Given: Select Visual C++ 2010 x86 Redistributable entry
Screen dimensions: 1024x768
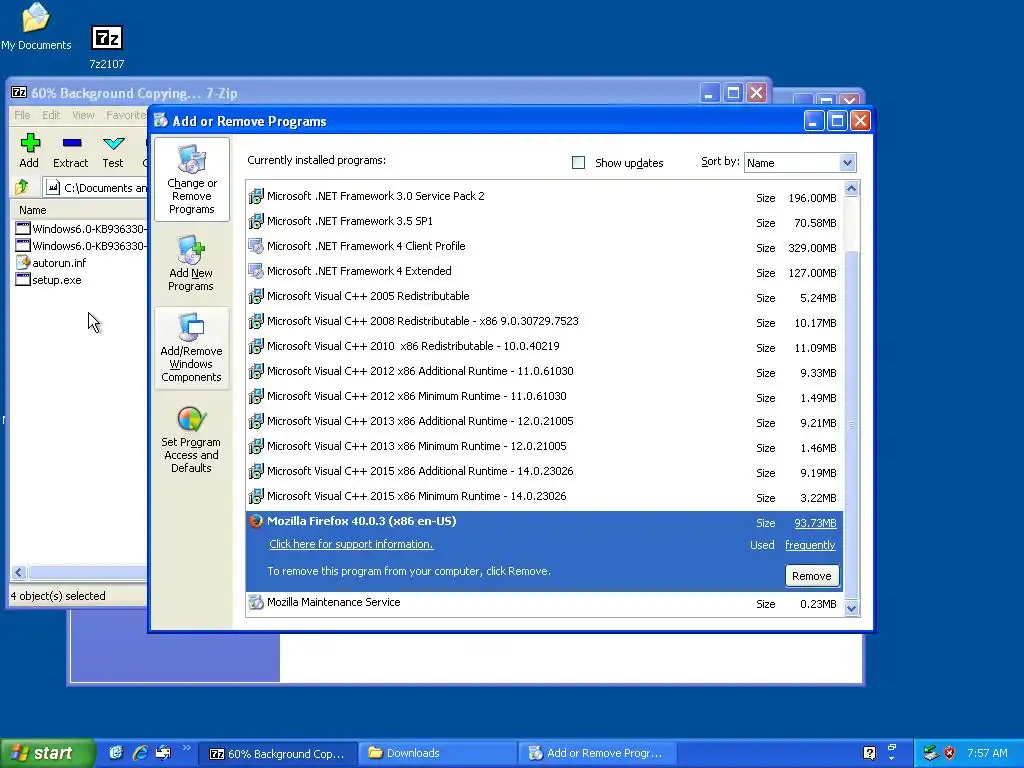Looking at the screenshot, I should pyautogui.click(x=544, y=346).
